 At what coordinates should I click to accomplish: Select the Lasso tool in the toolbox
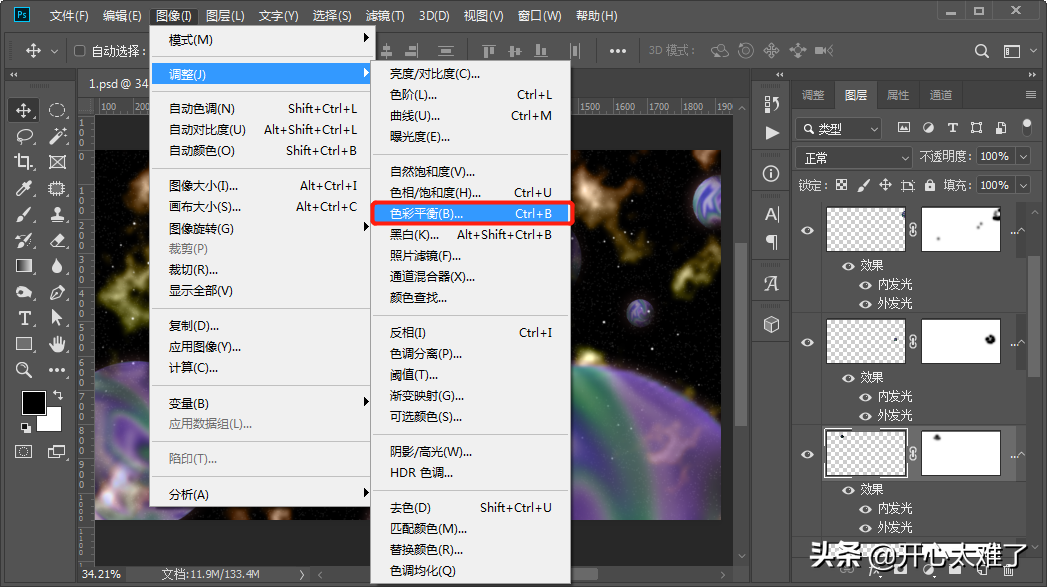click(x=24, y=136)
